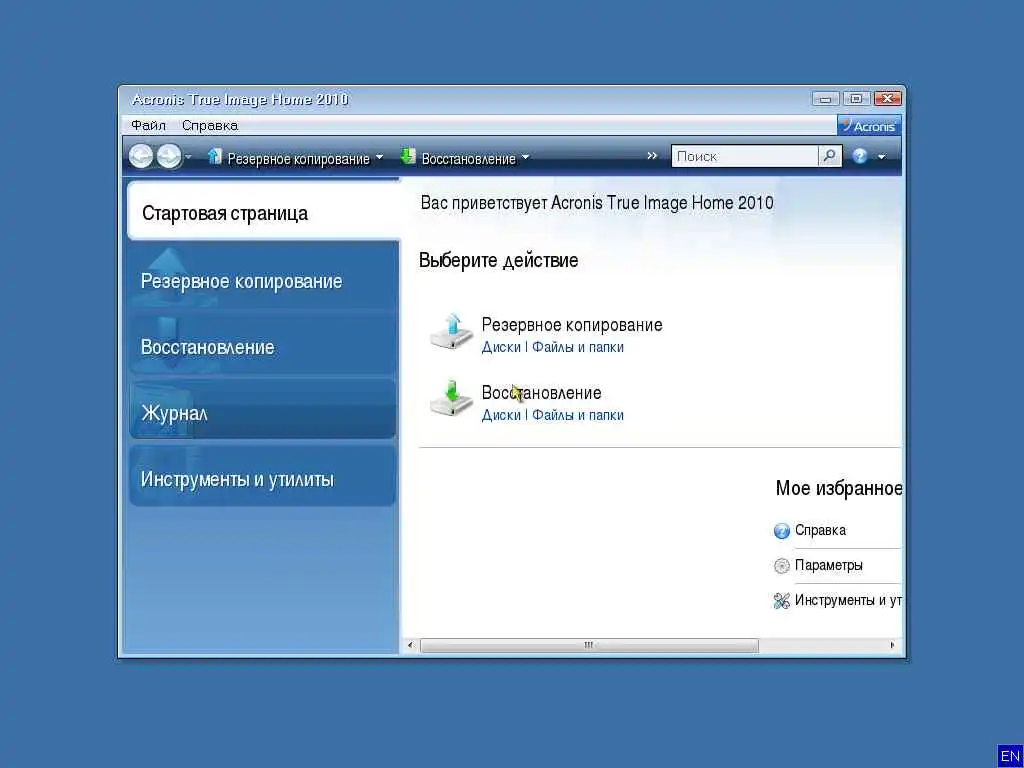Click Диски link under Резервное копирование
This screenshot has height=768, width=1024.
[x=501, y=347]
